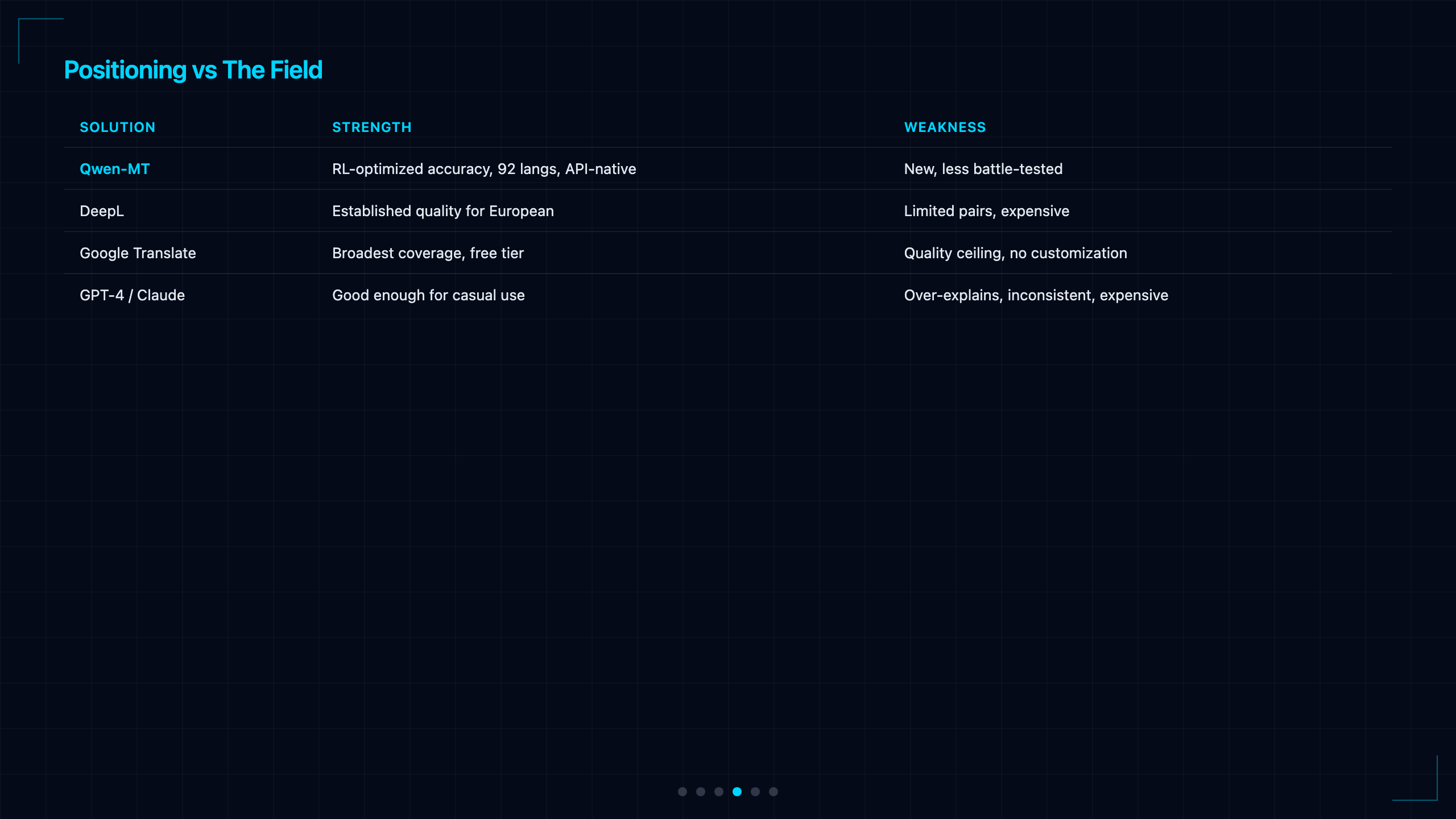Jump to the second slide dot
The height and width of the screenshot is (819, 1456).
tap(701, 792)
